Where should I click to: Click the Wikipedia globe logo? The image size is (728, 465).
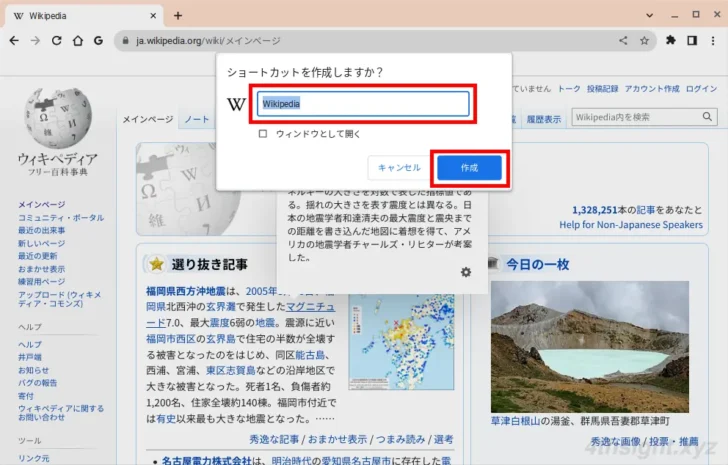(x=58, y=118)
